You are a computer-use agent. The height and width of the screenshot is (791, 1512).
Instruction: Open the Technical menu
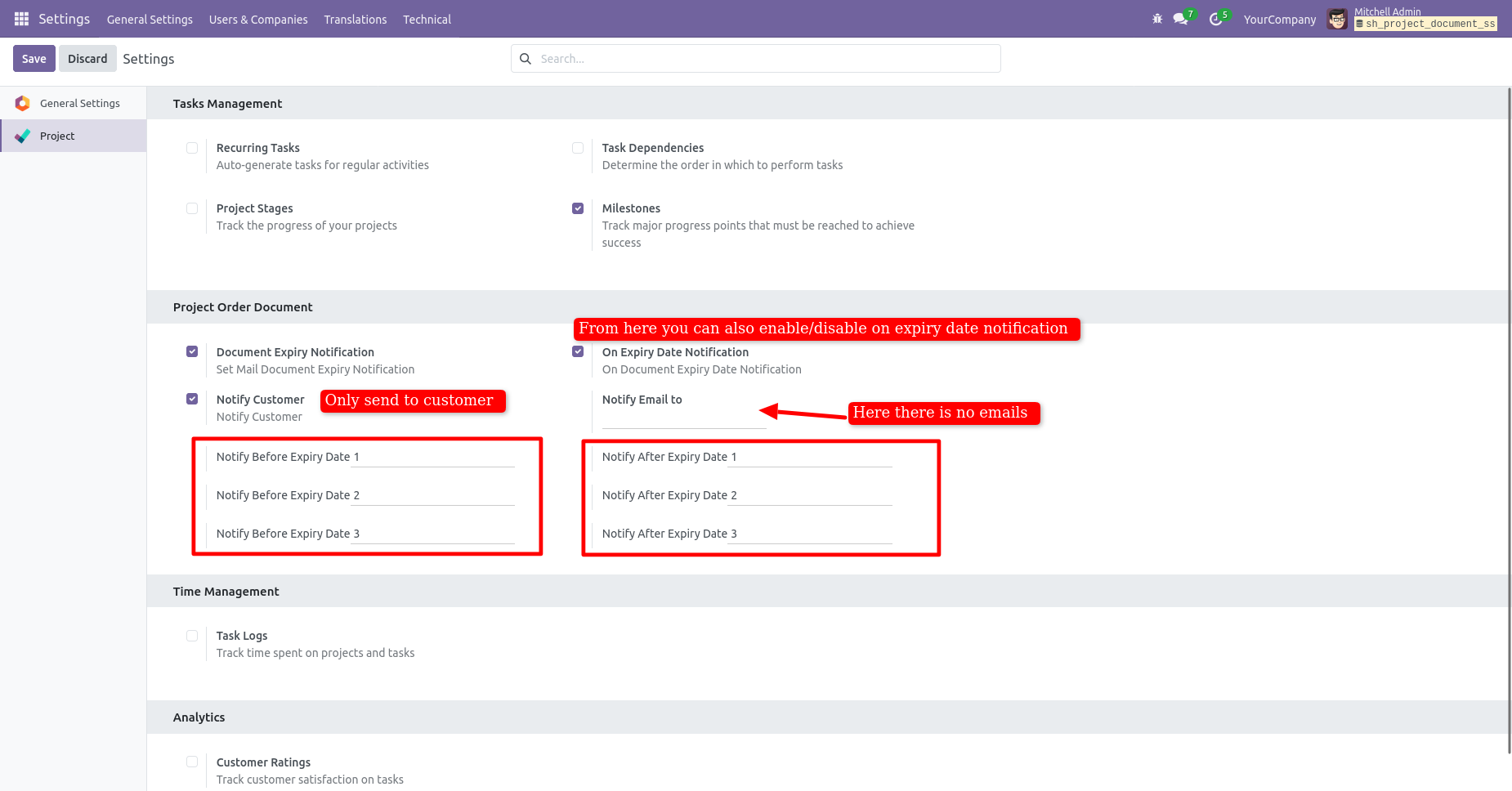[427, 20]
